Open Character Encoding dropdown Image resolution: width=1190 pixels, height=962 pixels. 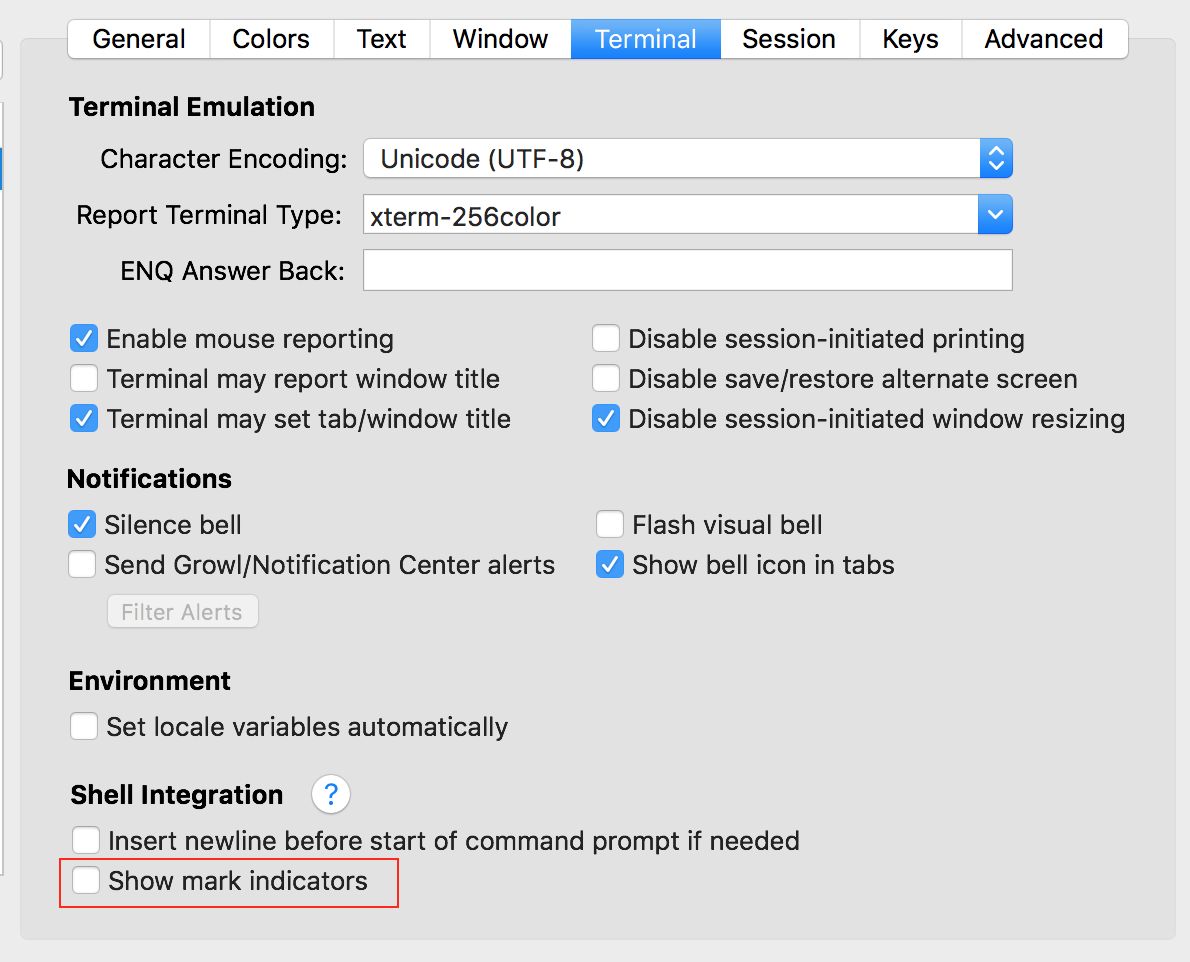point(688,158)
